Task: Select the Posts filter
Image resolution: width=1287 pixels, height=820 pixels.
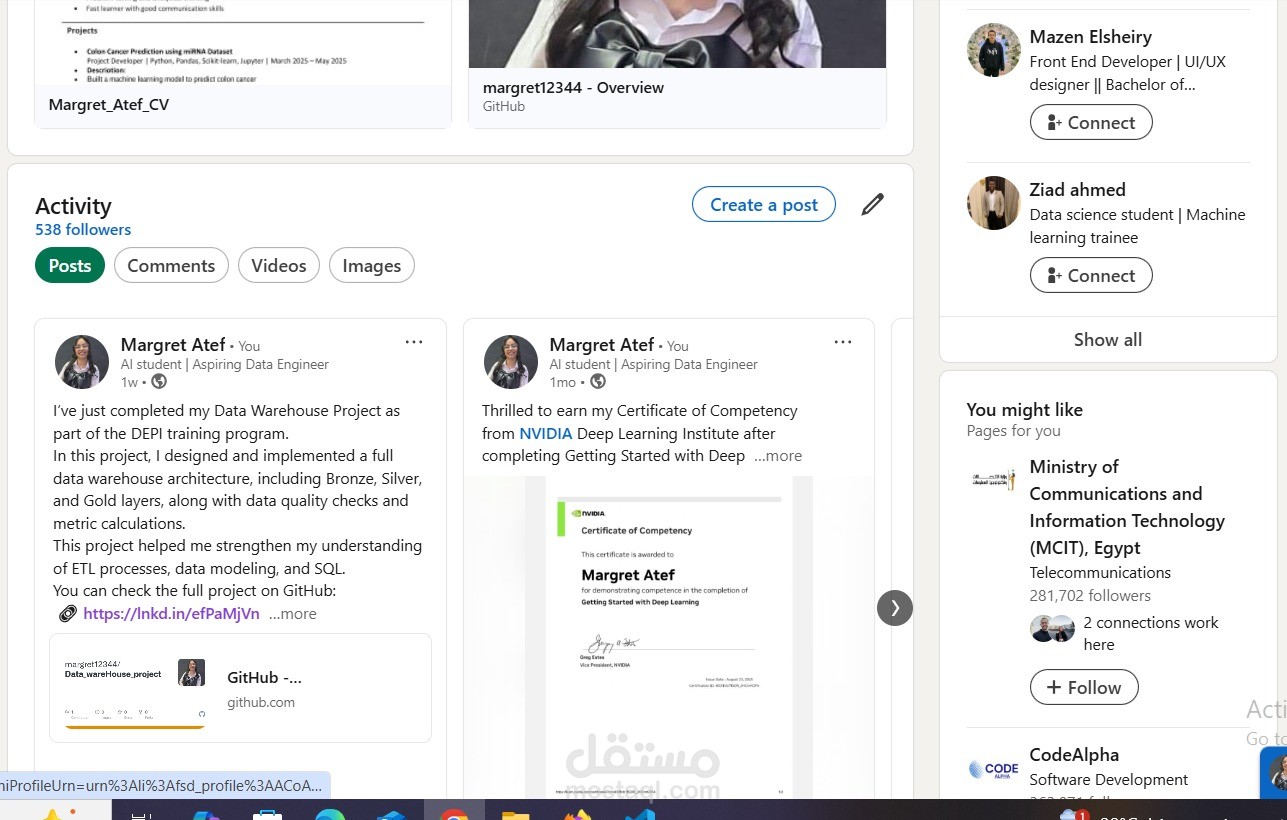Action: 70,265
